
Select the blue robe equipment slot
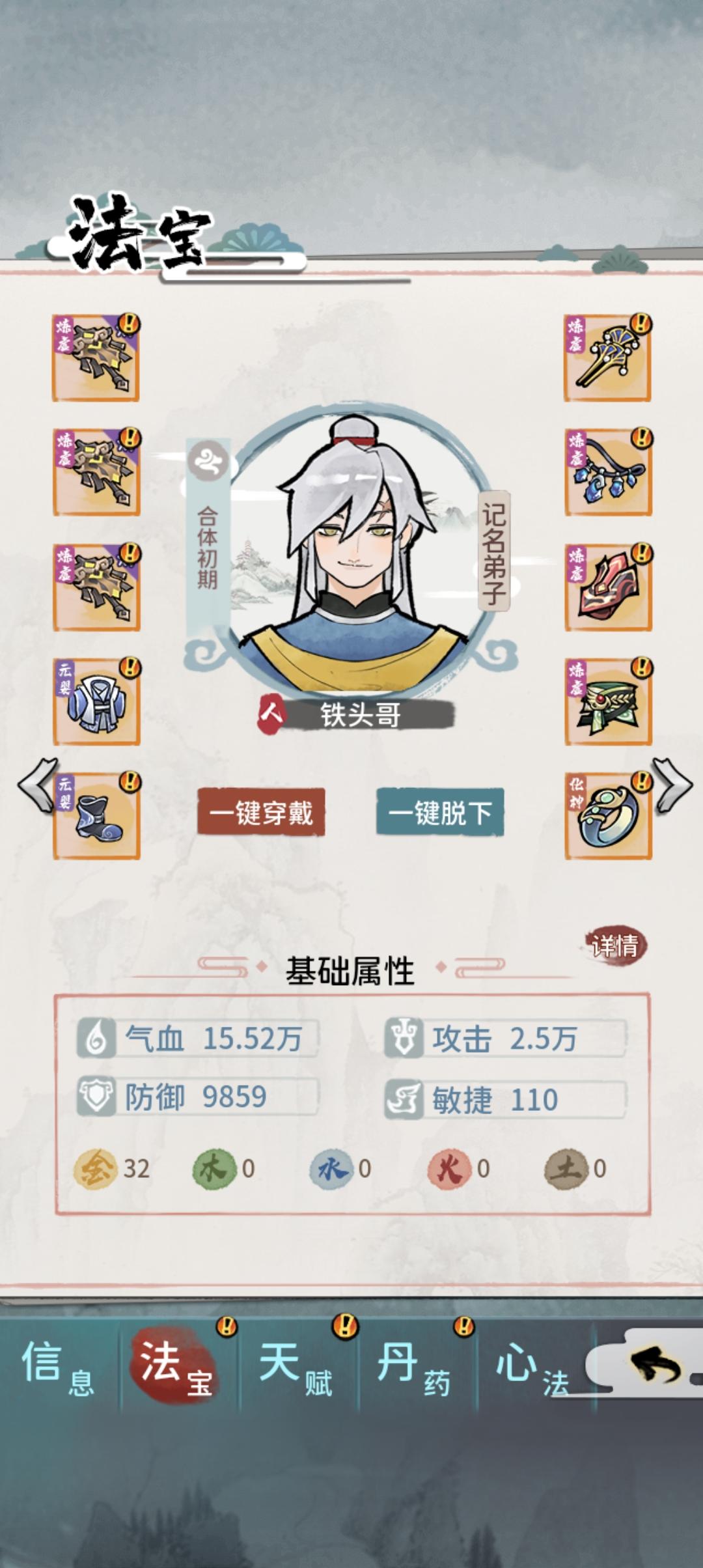click(x=96, y=702)
